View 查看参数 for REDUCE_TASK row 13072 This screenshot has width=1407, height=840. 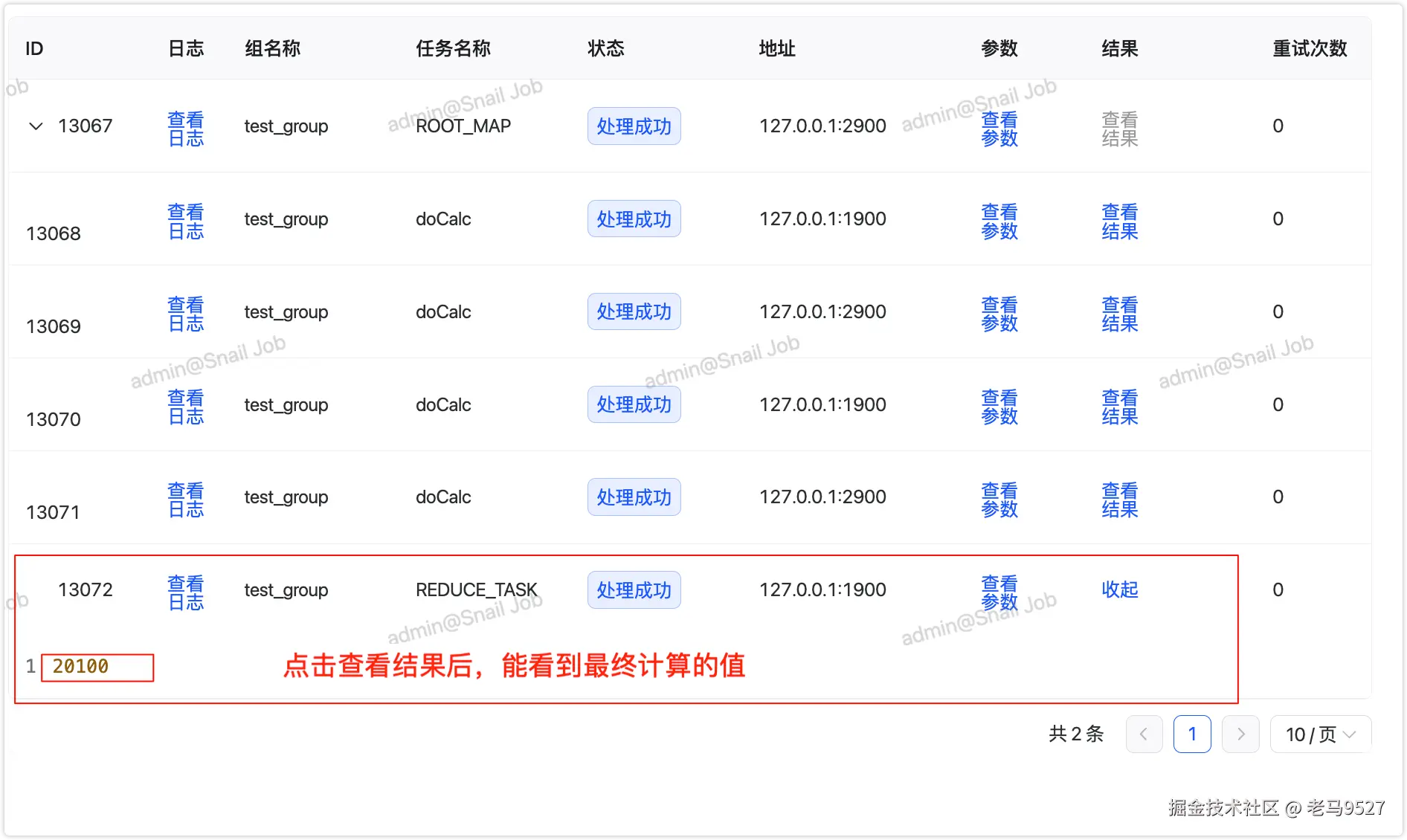[999, 592]
